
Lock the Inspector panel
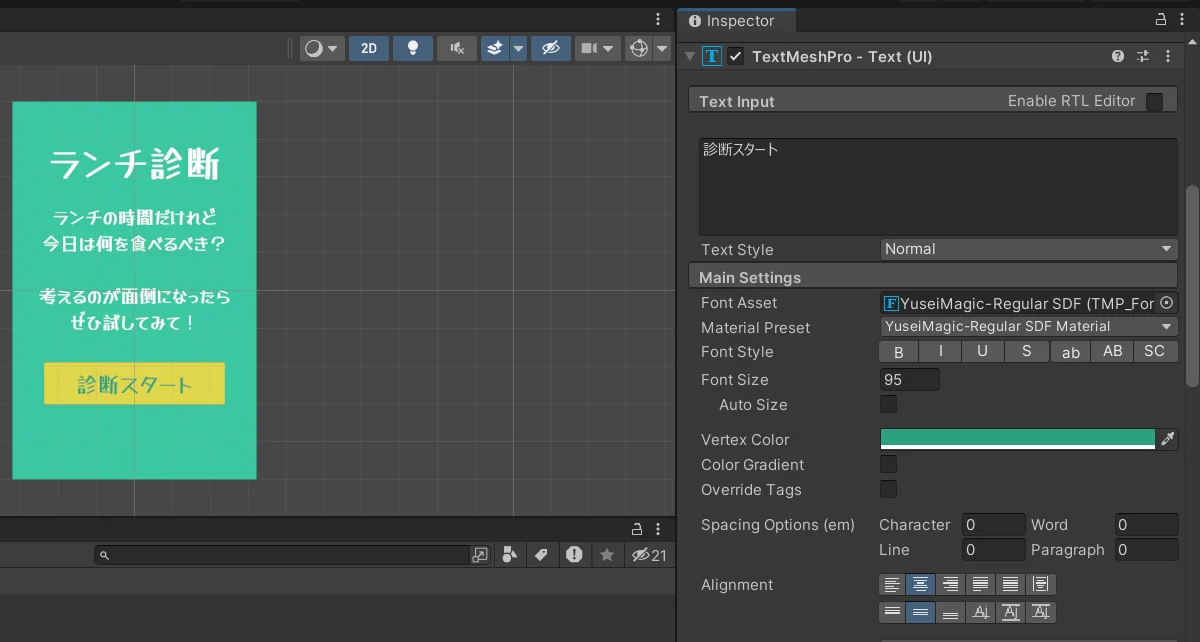point(1161,20)
